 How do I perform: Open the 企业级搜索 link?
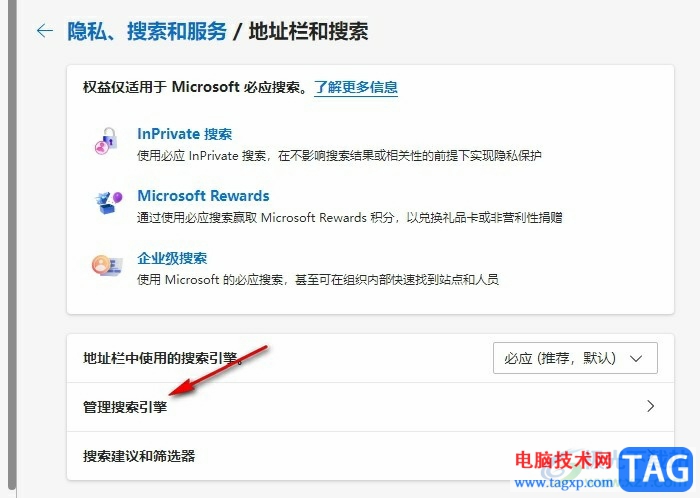(172, 258)
